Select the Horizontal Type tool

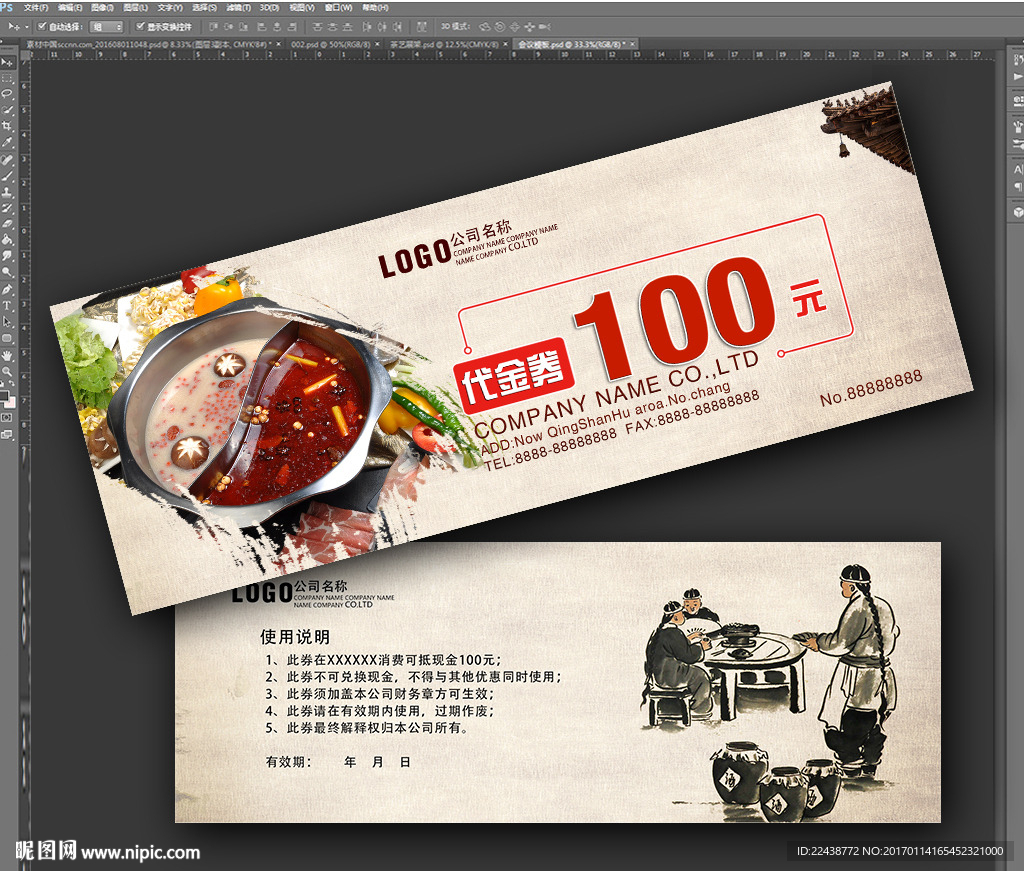click(7, 305)
